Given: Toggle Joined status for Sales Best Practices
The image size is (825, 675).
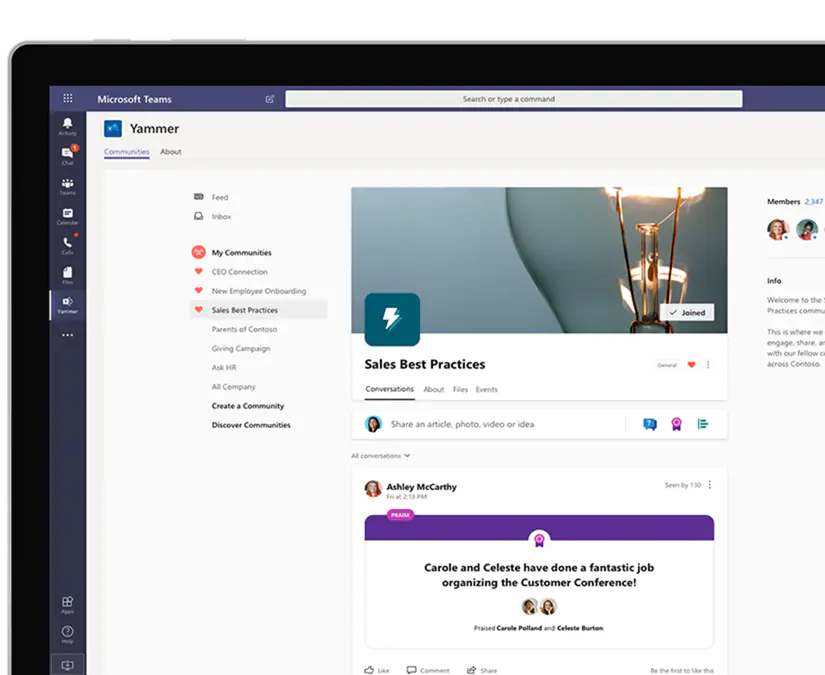Looking at the screenshot, I should [688, 312].
